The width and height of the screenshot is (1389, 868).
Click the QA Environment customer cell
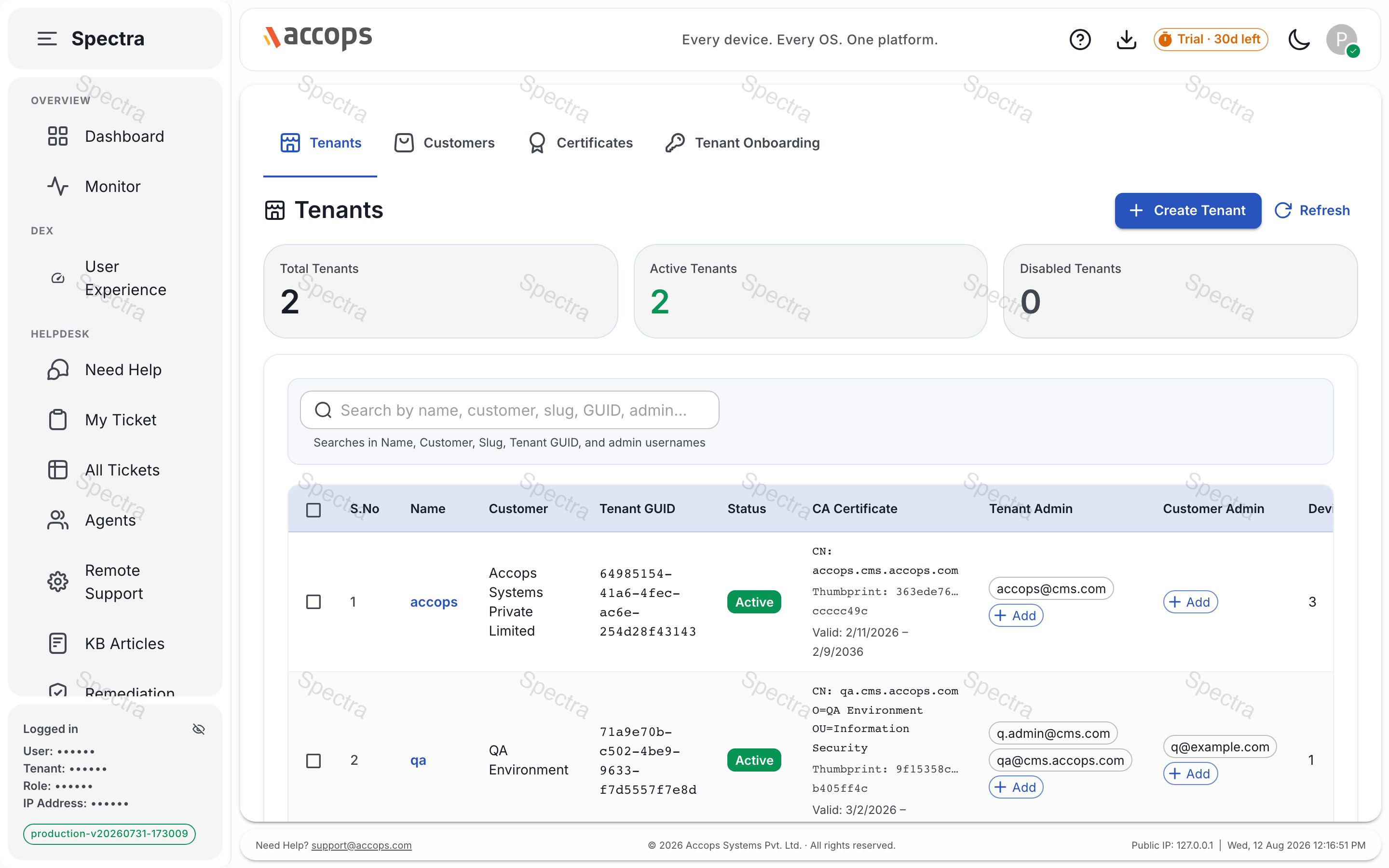[x=528, y=760]
